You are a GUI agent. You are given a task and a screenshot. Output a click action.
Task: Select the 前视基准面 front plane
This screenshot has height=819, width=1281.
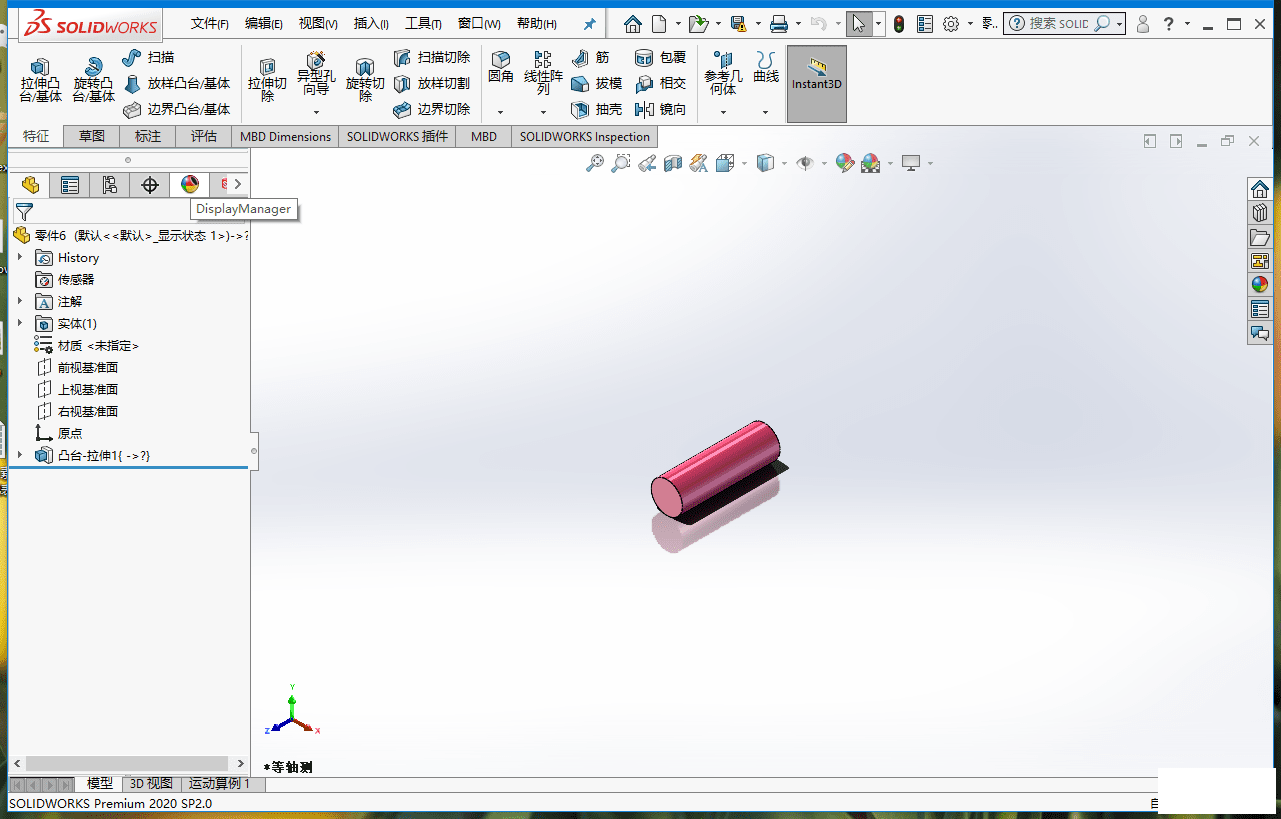point(78,367)
